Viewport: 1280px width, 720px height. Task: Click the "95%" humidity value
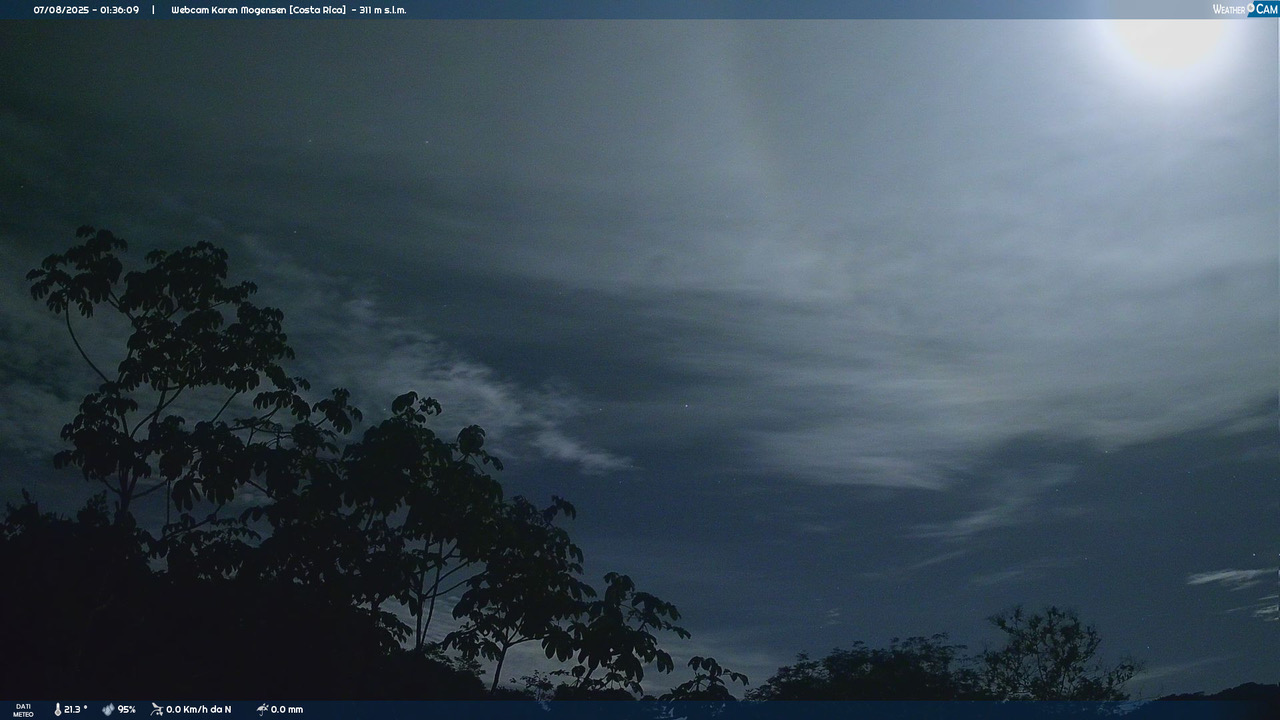[127, 709]
